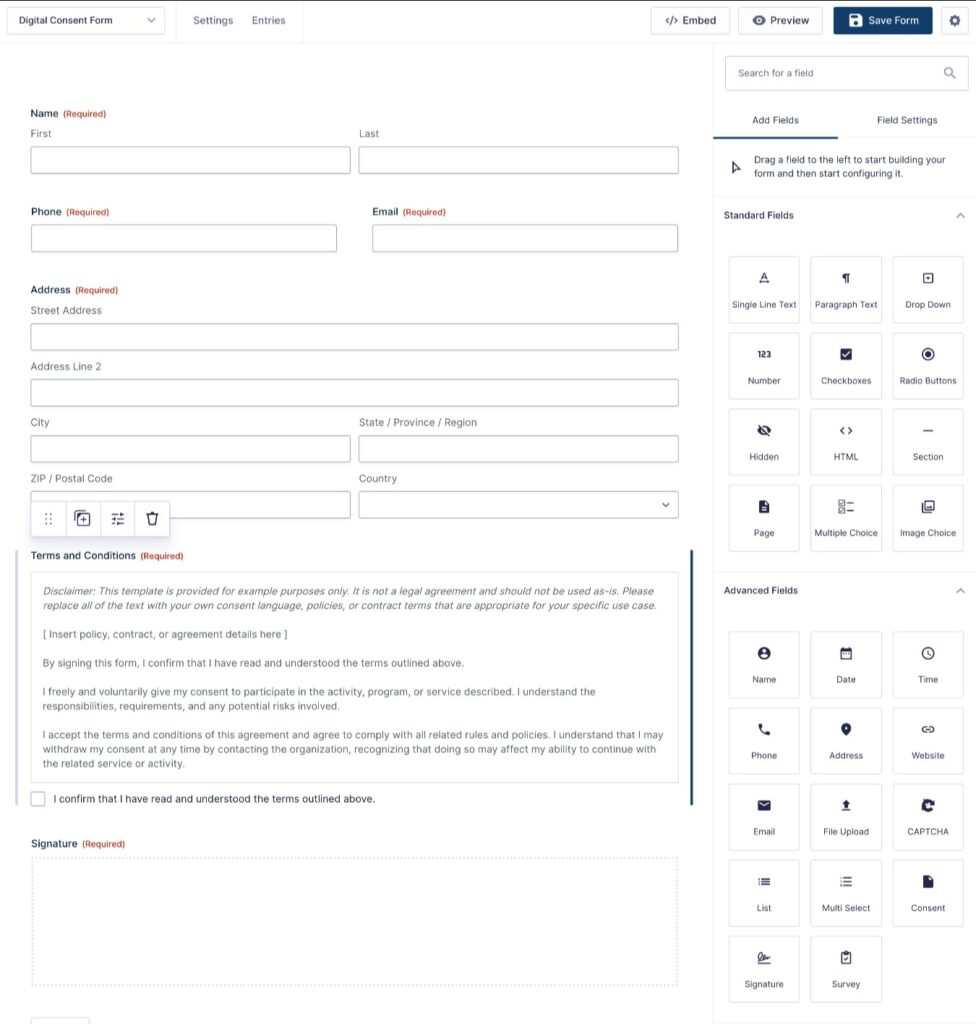Open the field options using the settings slider icon
This screenshot has width=976, height=1024.
coord(117,518)
